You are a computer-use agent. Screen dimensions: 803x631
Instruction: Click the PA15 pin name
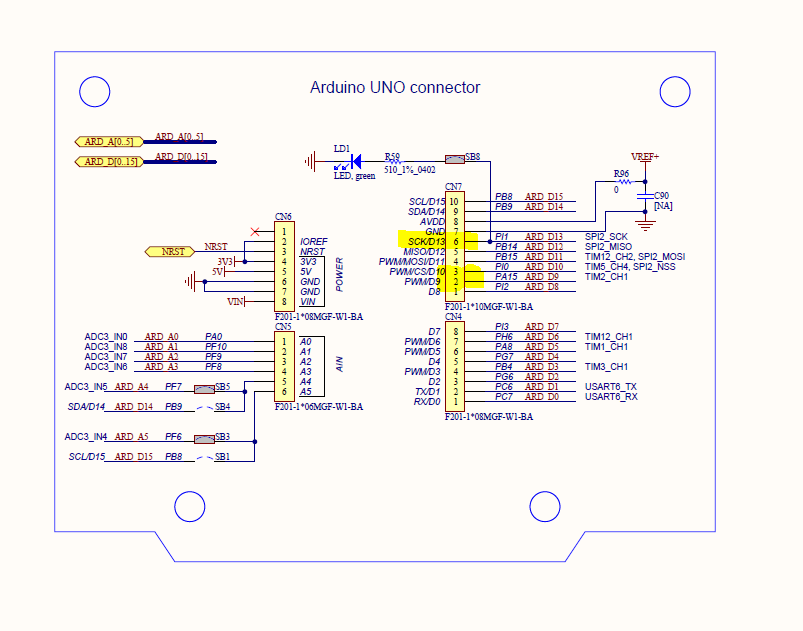[x=506, y=277]
